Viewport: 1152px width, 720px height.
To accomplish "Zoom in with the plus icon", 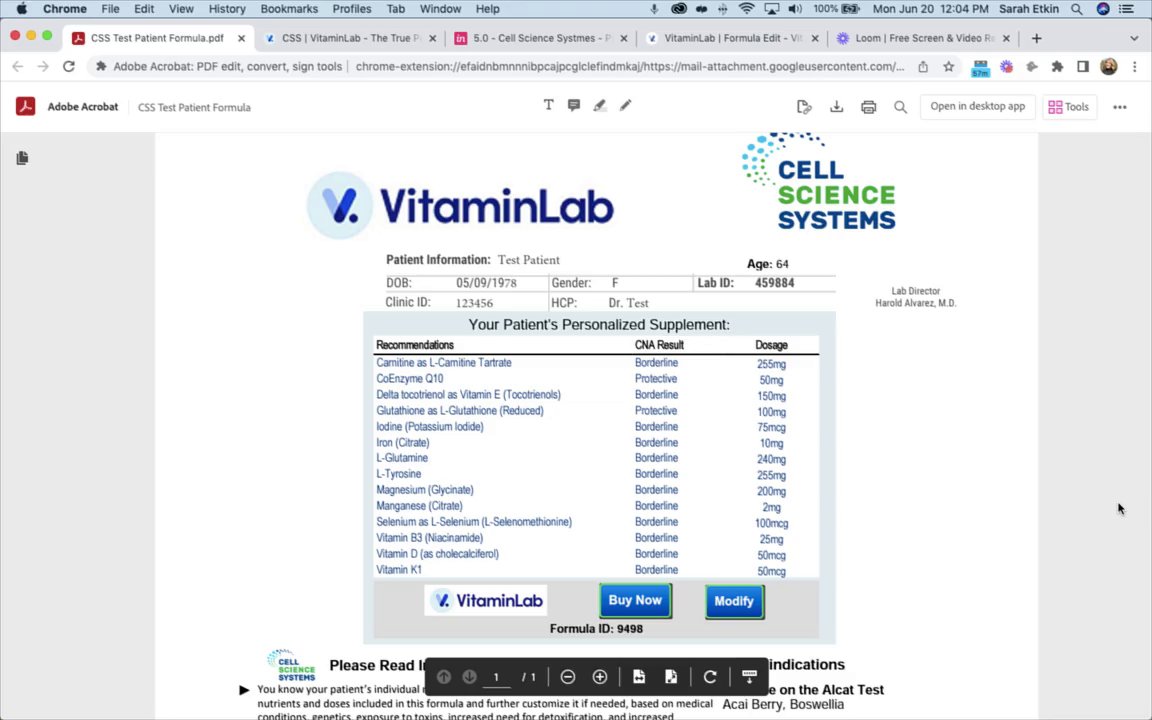I will [x=600, y=677].
